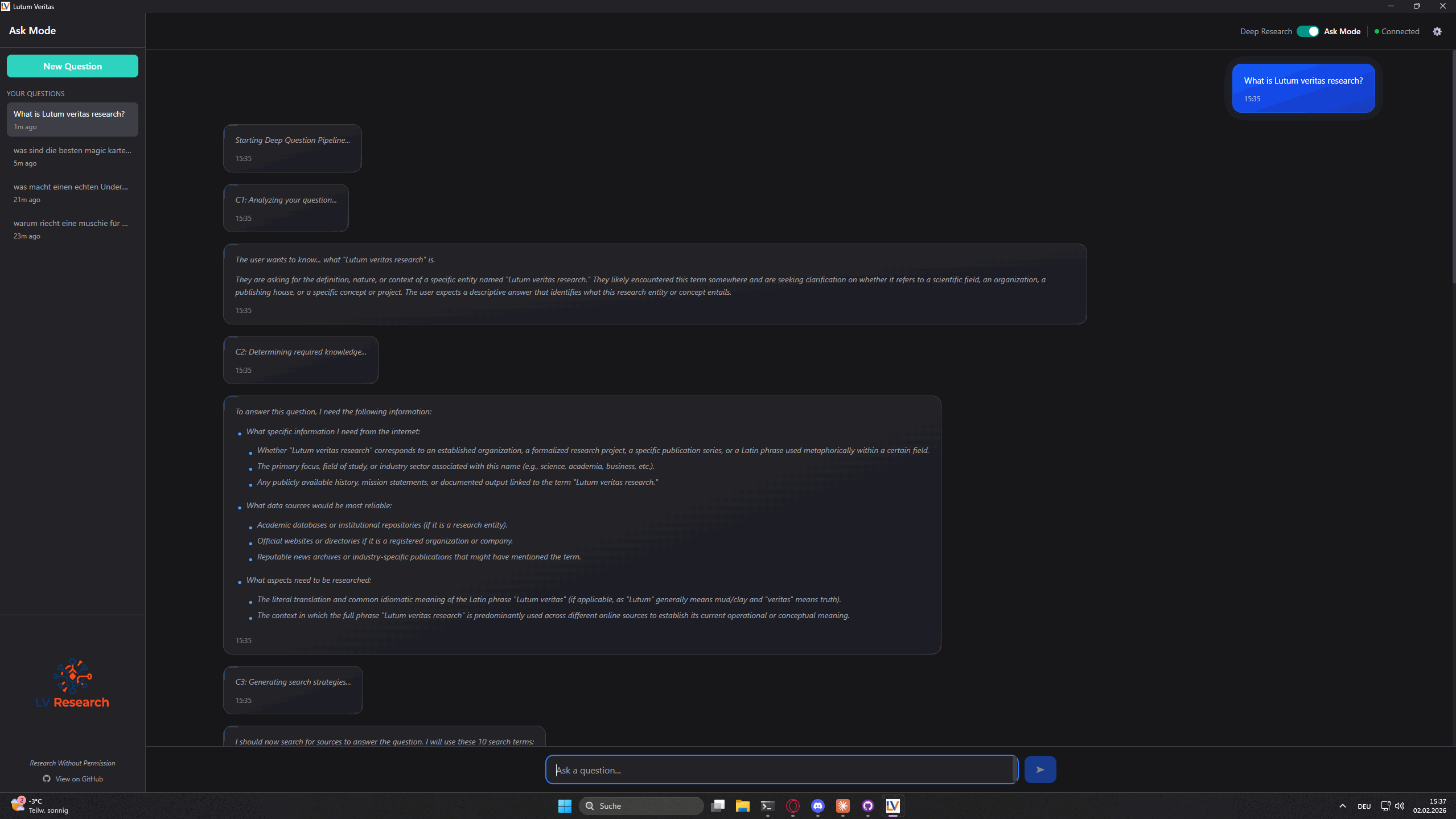Open Windows Terminal from the taskbar
The width and height of the screenshot is (1456, 819).
[x=767, y=805]
